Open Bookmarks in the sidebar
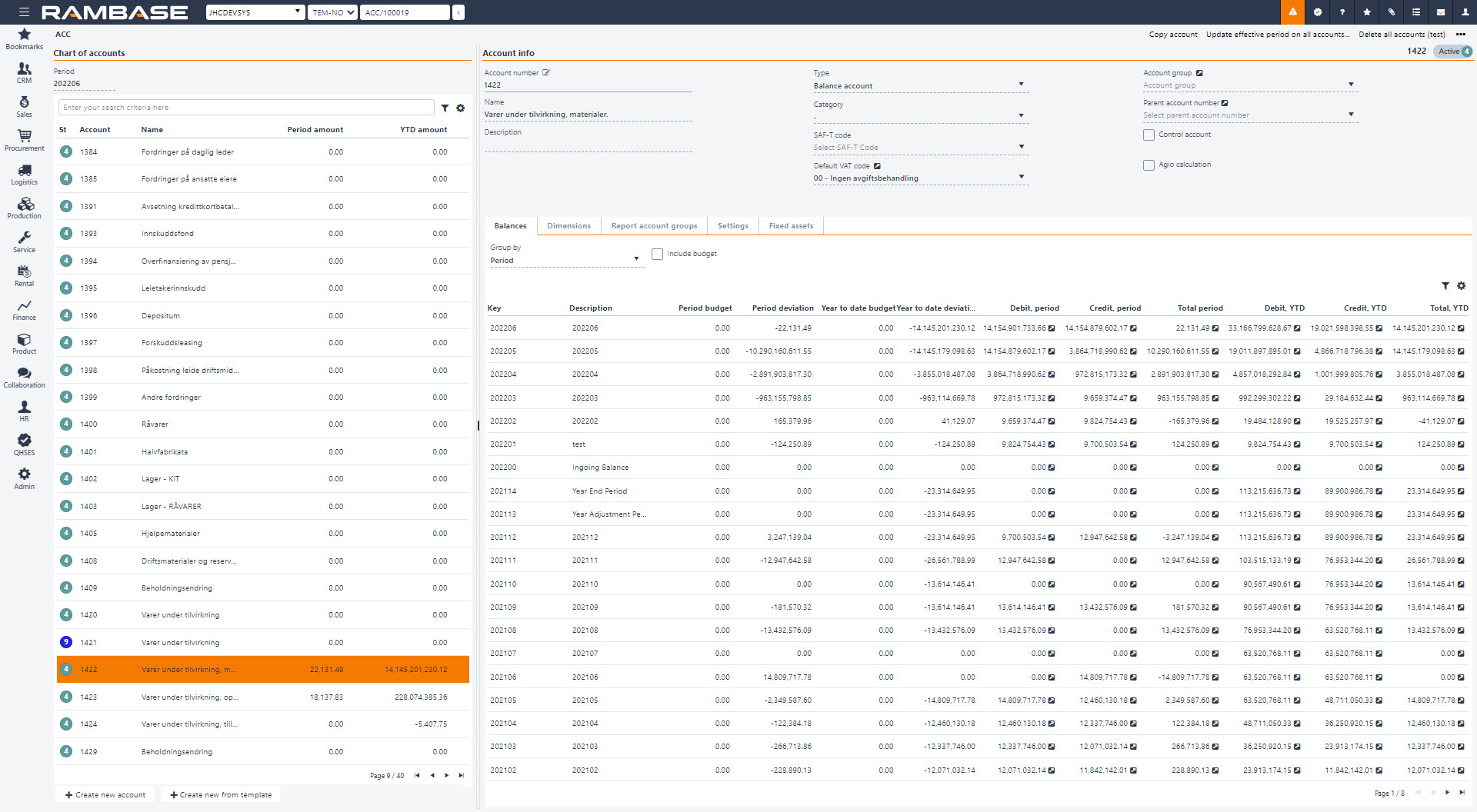Image resolution: width=1477 pixels, height=812 pixels. [x=25, y=39]
